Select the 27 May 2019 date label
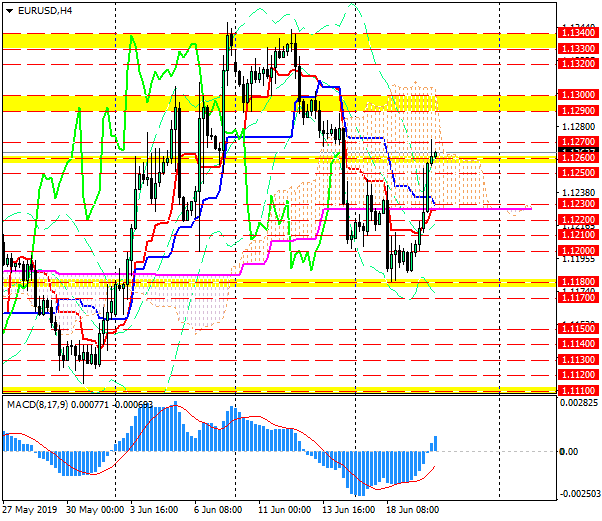Viewport: 602px width, 521px height. pos(30,509)
